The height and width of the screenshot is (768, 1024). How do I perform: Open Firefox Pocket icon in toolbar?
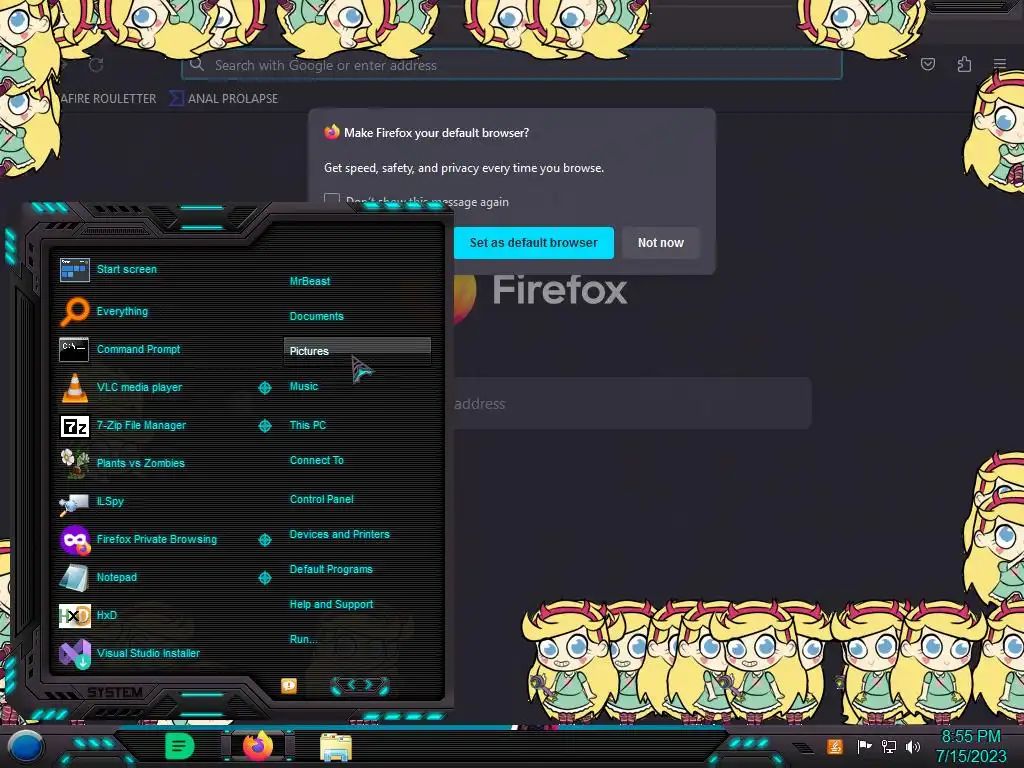[927, 64]
